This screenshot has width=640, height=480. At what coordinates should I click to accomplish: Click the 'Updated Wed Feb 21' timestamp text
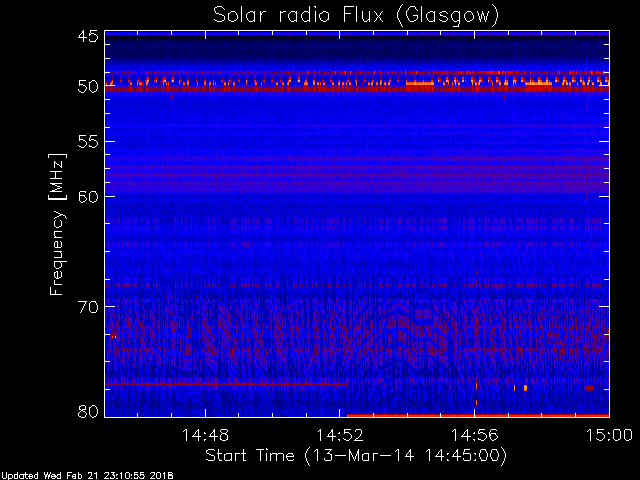click(87, 476)
